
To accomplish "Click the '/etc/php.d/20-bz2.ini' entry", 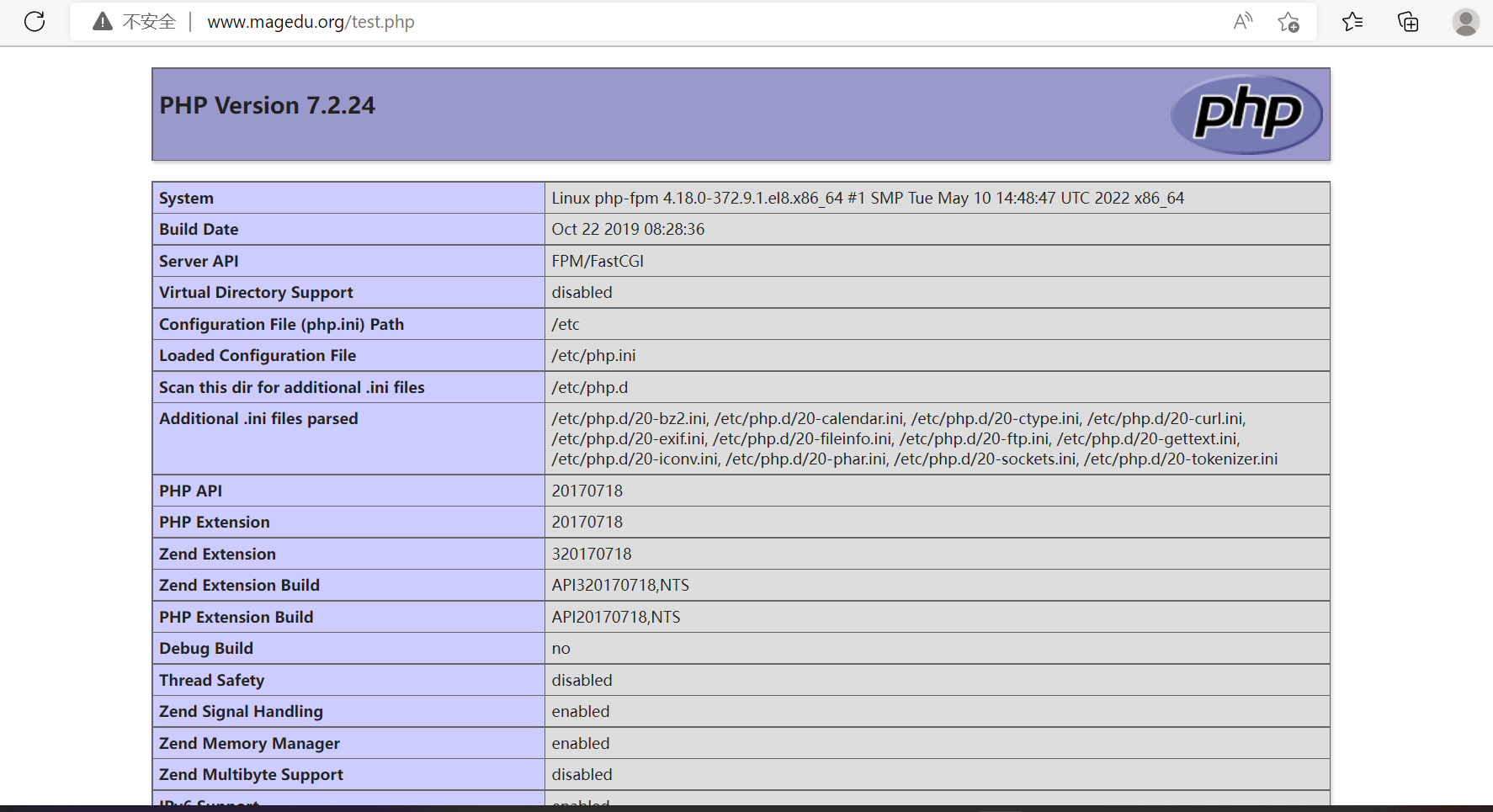I will (629, 418).
